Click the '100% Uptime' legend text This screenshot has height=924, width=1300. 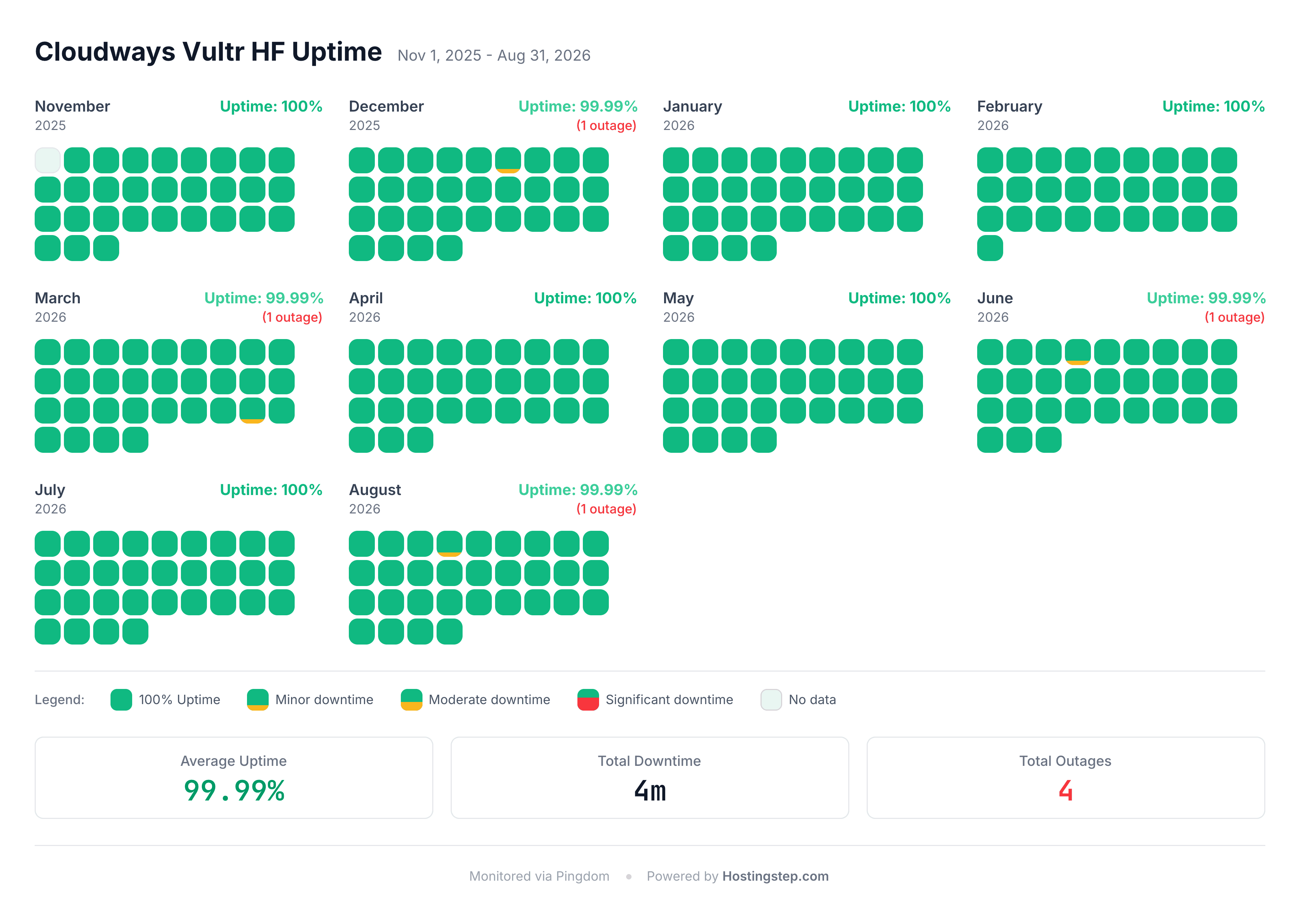click(179, 700)
